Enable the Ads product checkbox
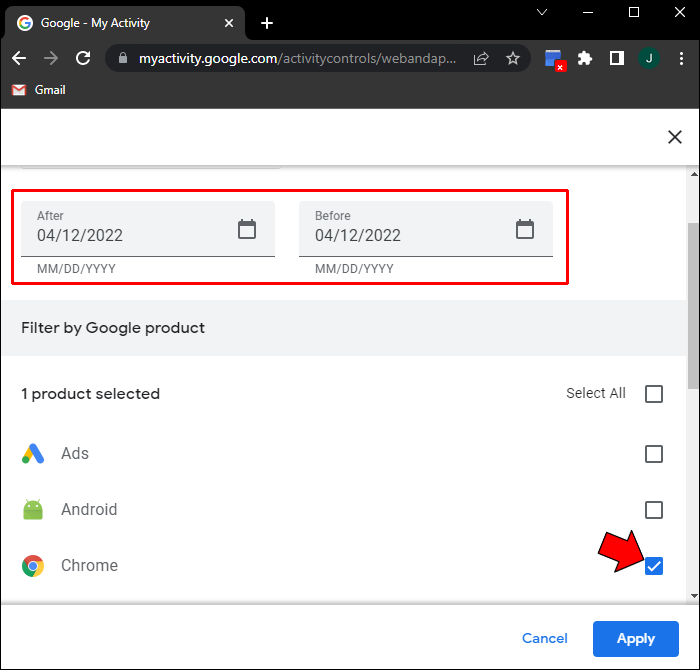This screenshot has width=700, height=670. pos(654,454)
